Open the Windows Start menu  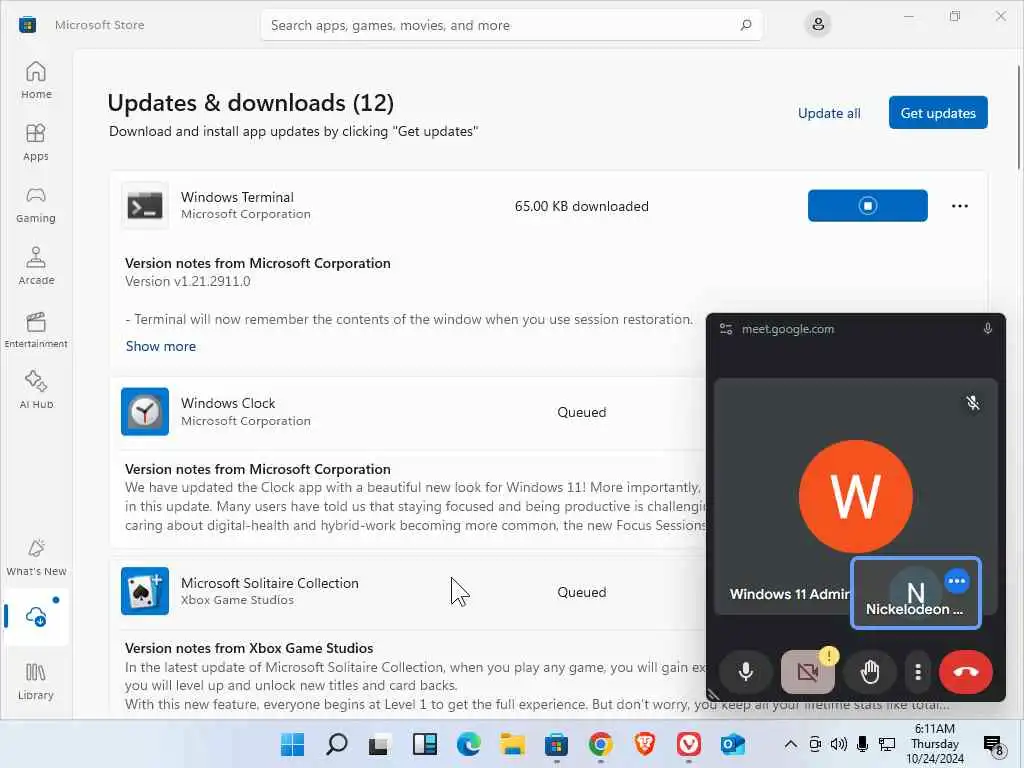click(292, 744)
